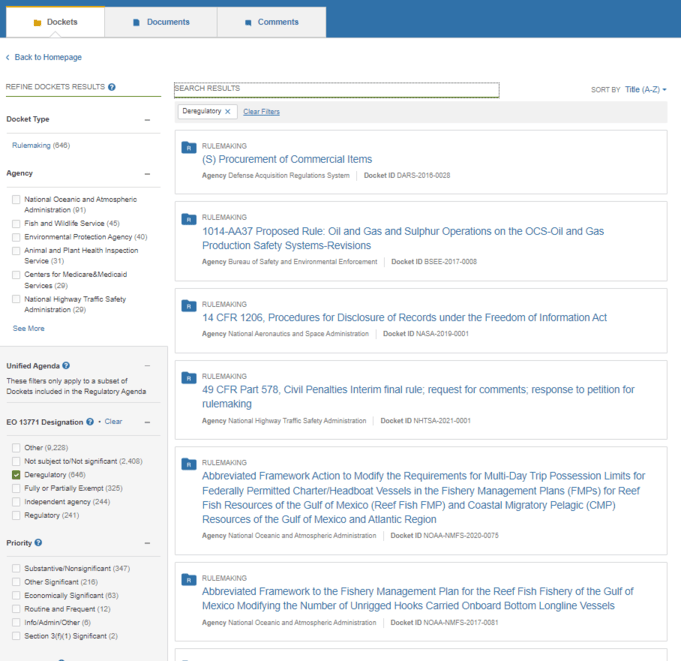The width and height of the screenshot is (681, 661).
Task: Collapse the Docket Type filter section
Action: point(147,119)
